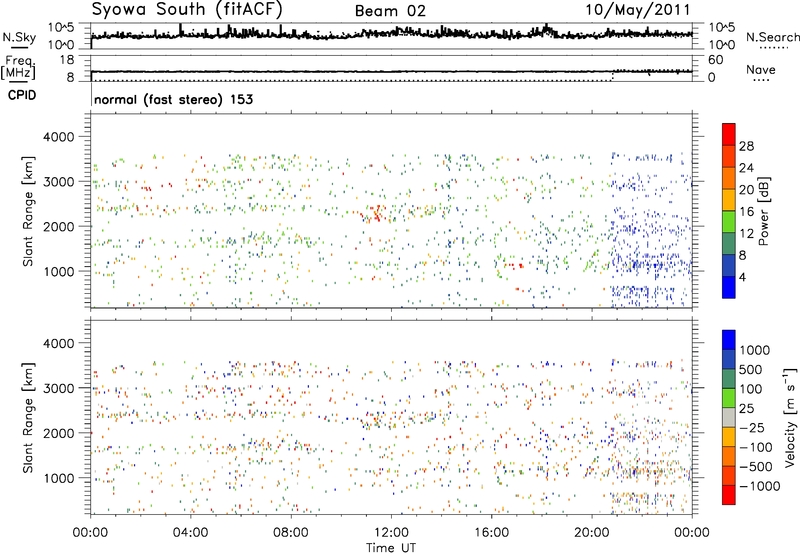Click the "20:00" time tick label

coord(591,533)
